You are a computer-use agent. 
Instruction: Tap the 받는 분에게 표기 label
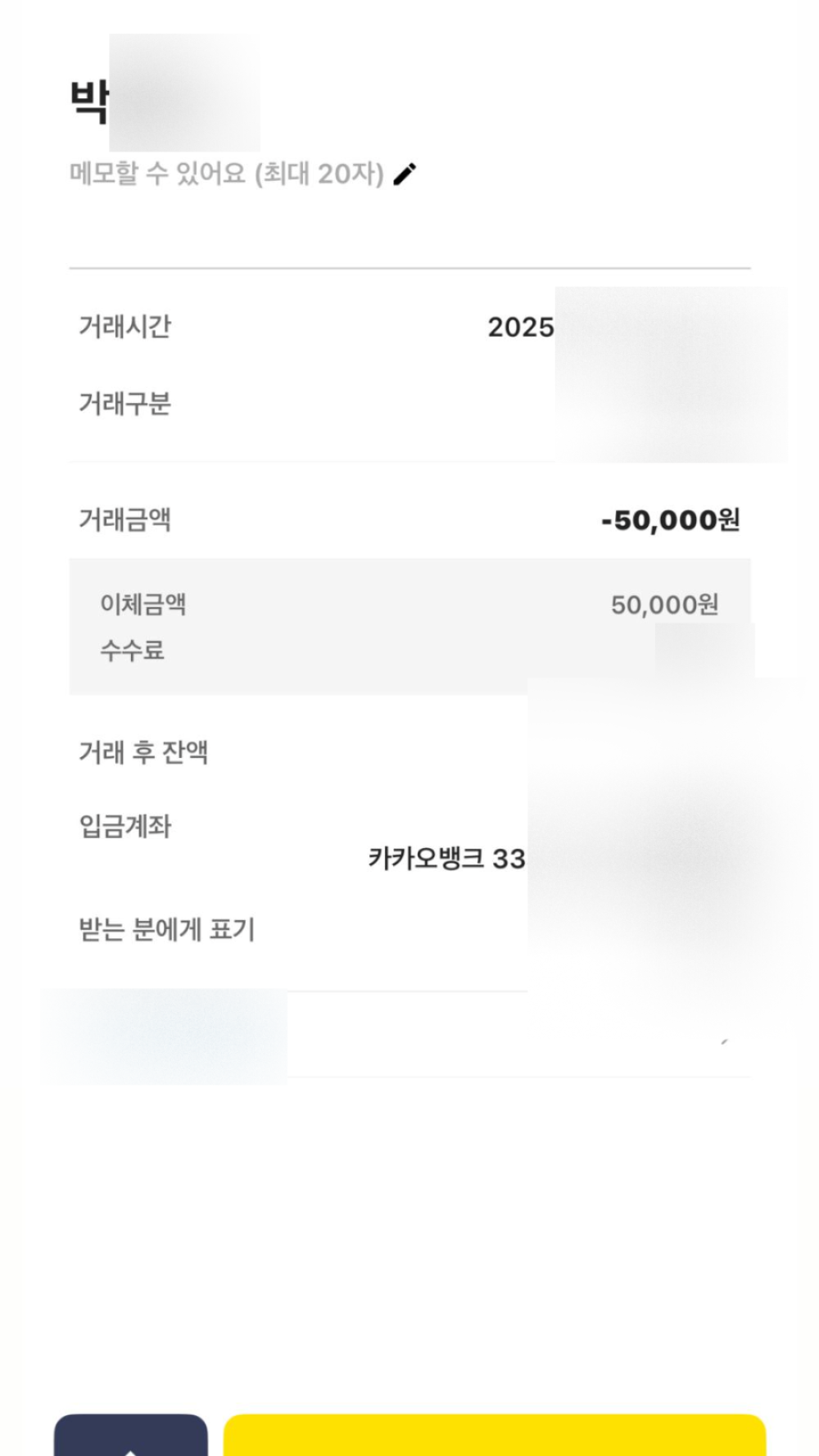[167, 930]
